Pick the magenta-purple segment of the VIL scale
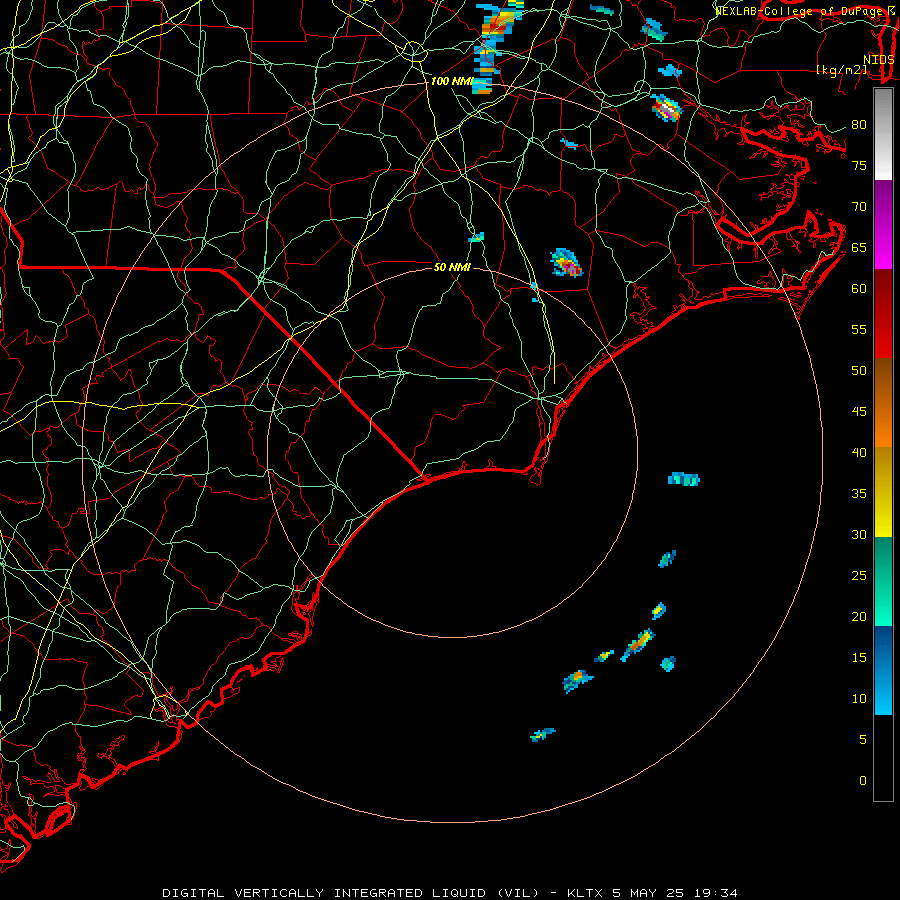The height and width of the screenshot is (900, 900). tap(883, 224)
